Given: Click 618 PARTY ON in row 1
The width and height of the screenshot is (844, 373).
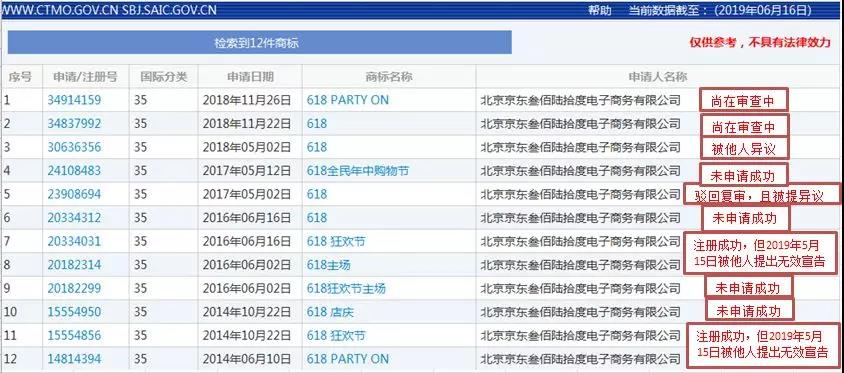Looking at the screenshot, I should (348, 100).
